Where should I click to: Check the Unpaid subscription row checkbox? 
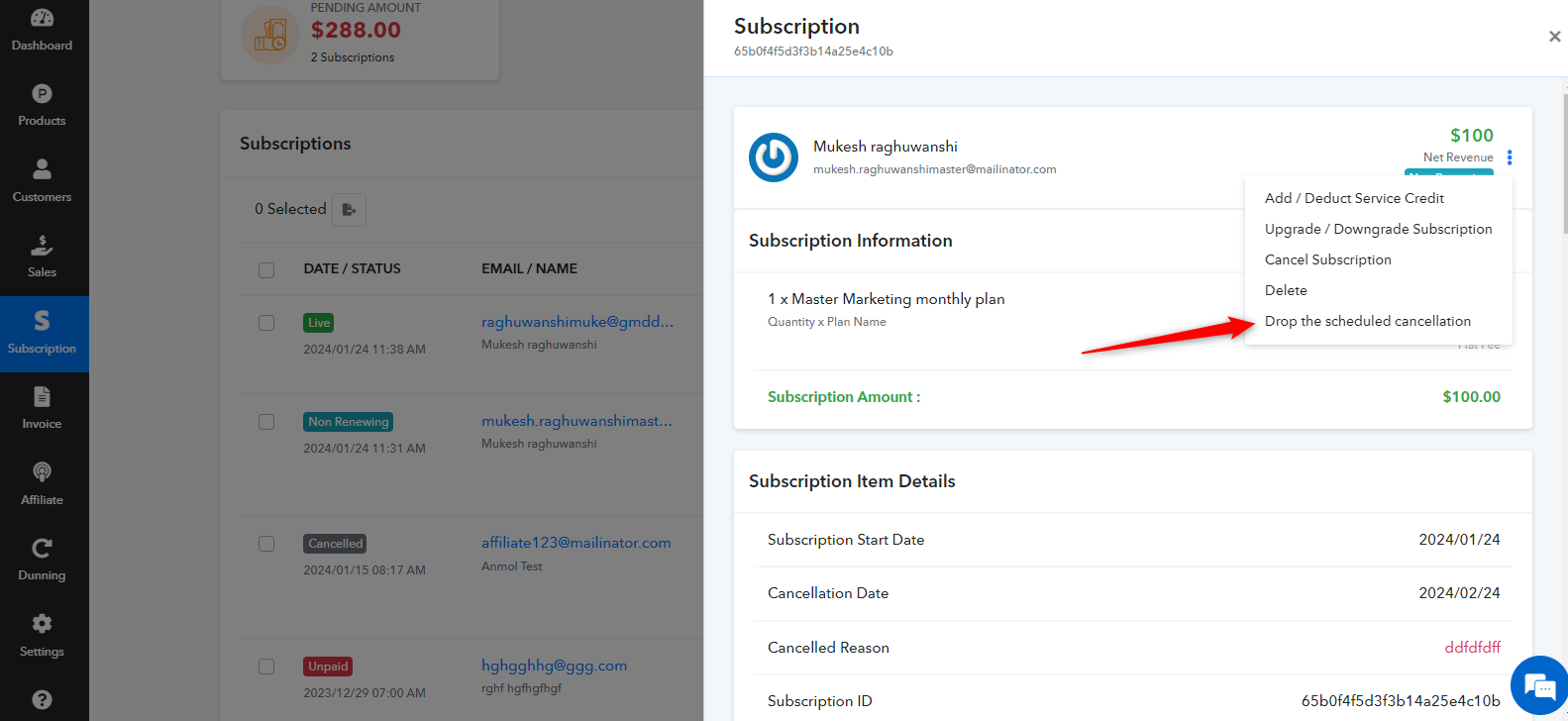(266, 667)
